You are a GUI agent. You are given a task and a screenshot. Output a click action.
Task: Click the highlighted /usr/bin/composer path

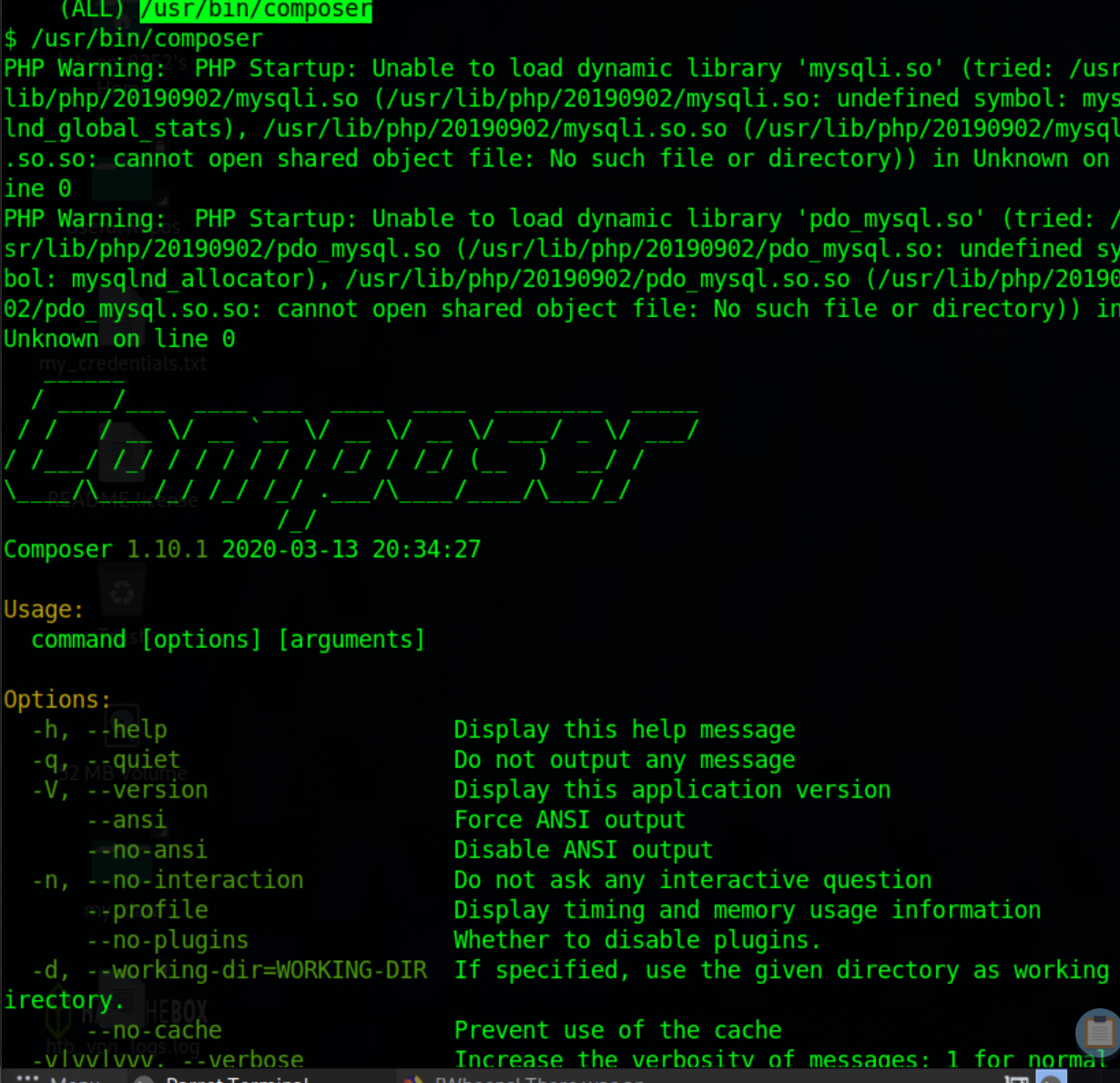256,10
